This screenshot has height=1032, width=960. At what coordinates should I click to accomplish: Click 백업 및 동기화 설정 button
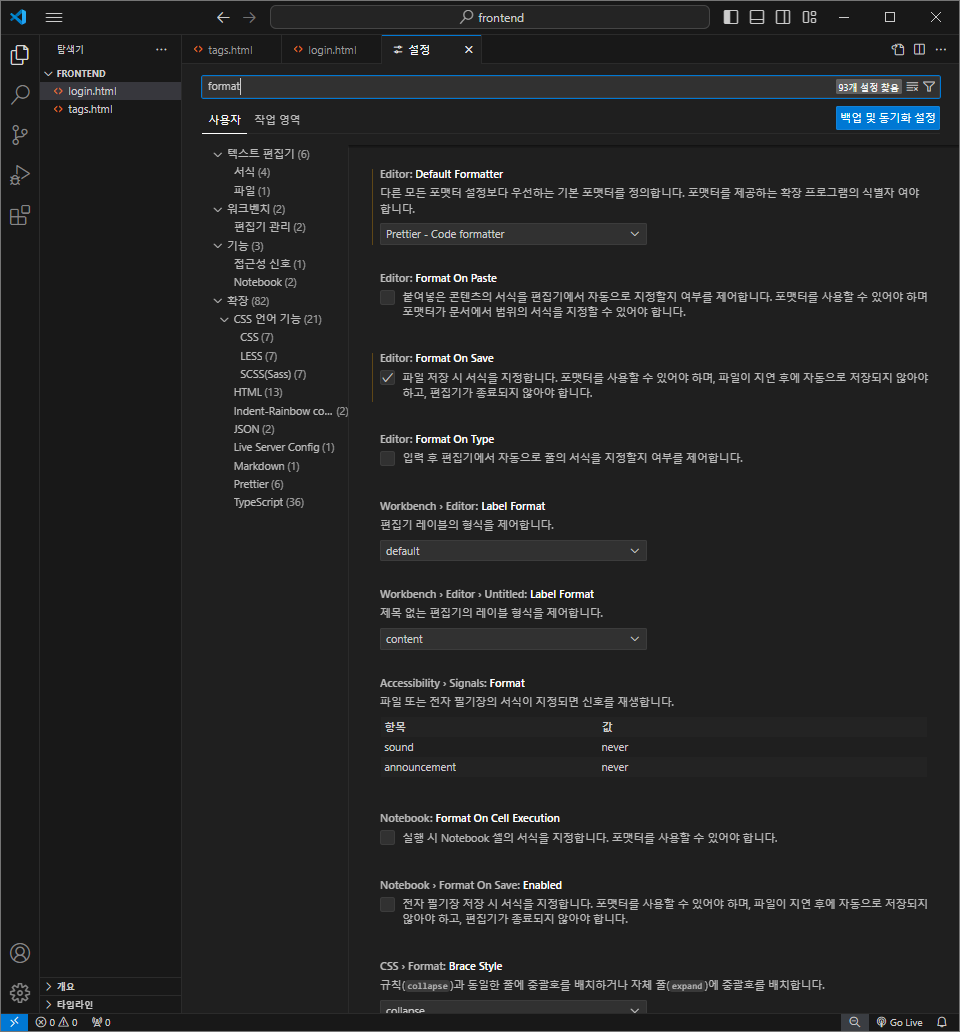[x=888, y=118]
